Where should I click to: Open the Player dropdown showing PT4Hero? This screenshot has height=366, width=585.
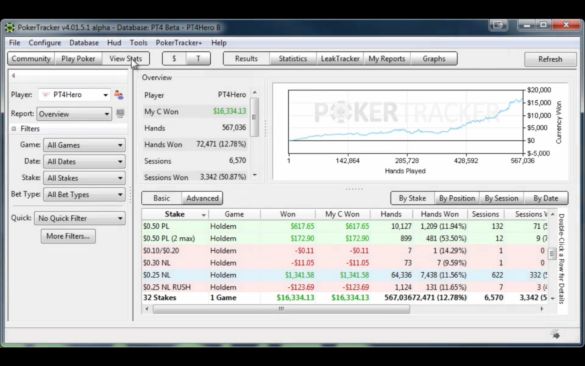(74, 95)
